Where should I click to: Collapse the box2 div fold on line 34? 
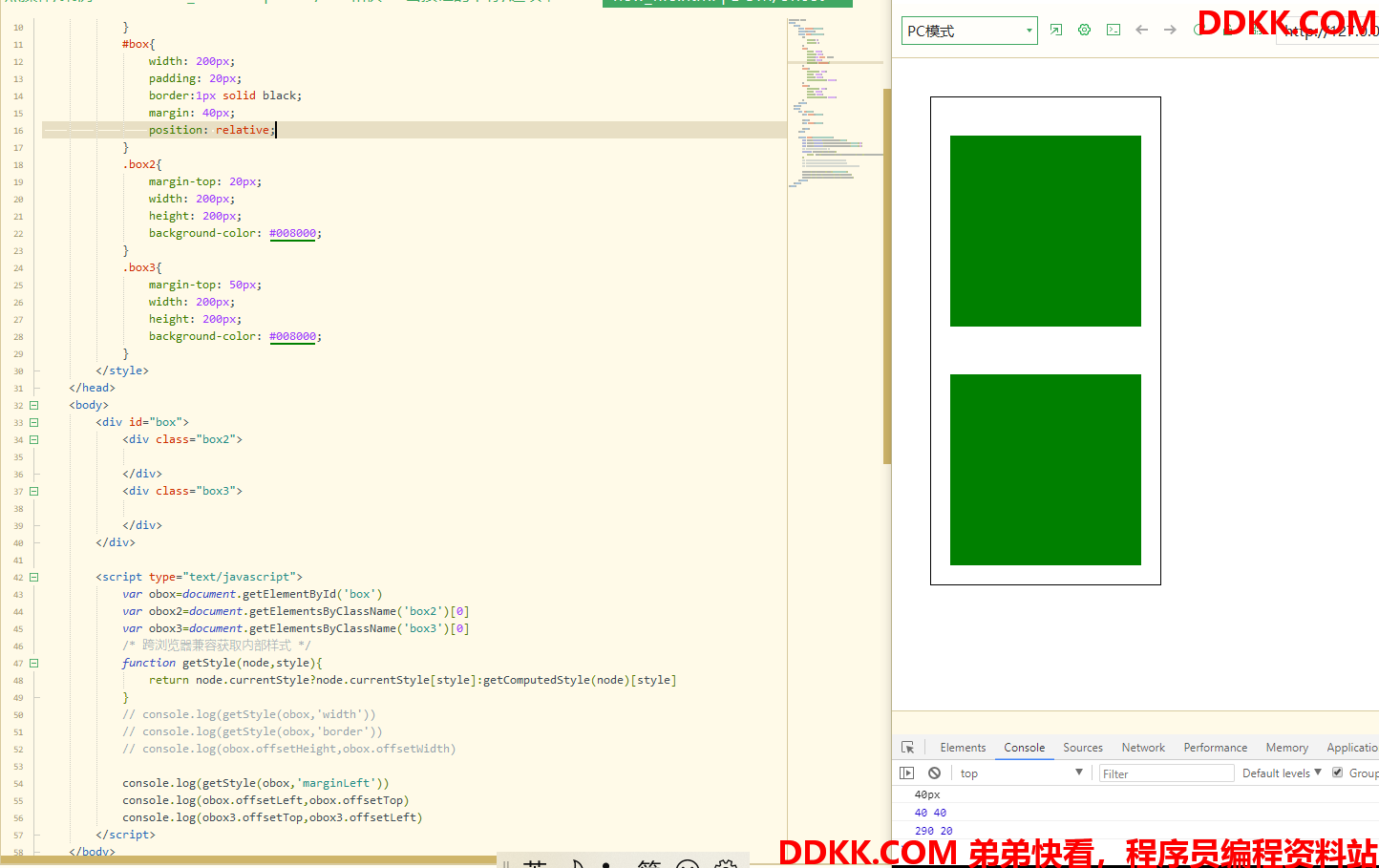(33, 439)
